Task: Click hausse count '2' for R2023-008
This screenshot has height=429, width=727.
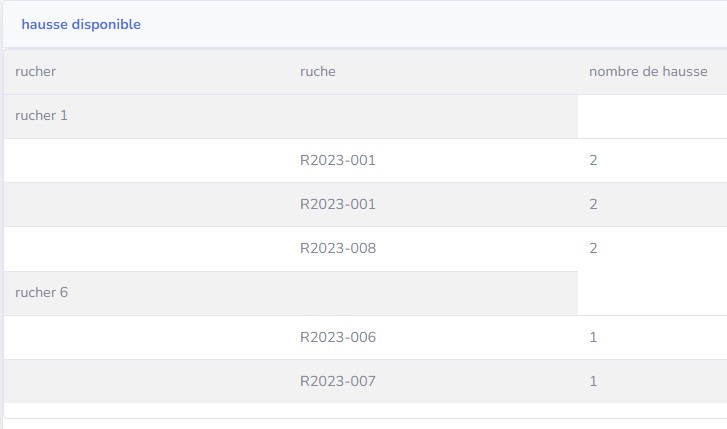Action: (594, 248)
